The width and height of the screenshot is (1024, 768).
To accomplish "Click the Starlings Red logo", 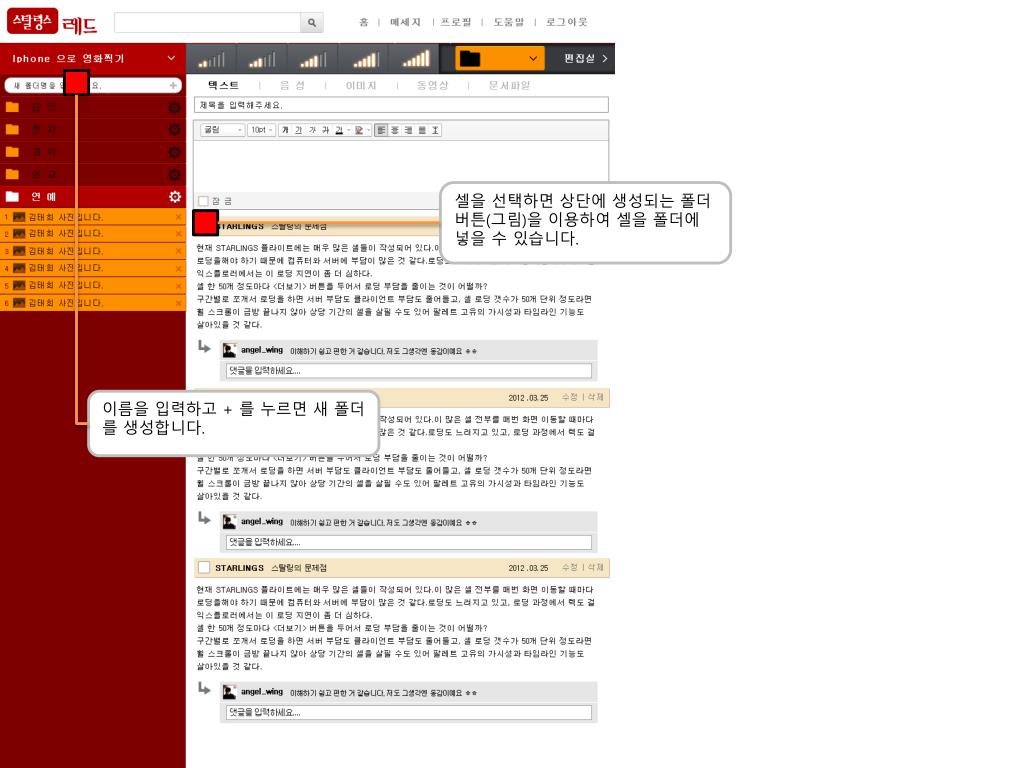I will tap(52, 22).
